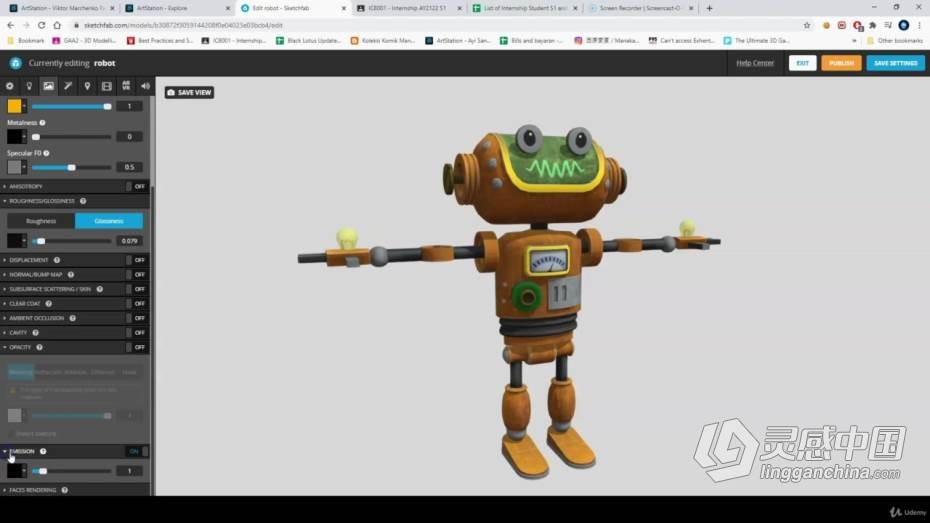Click the Glossiness value field 0.079
The image size is (930, 523).
pos(129,241)
